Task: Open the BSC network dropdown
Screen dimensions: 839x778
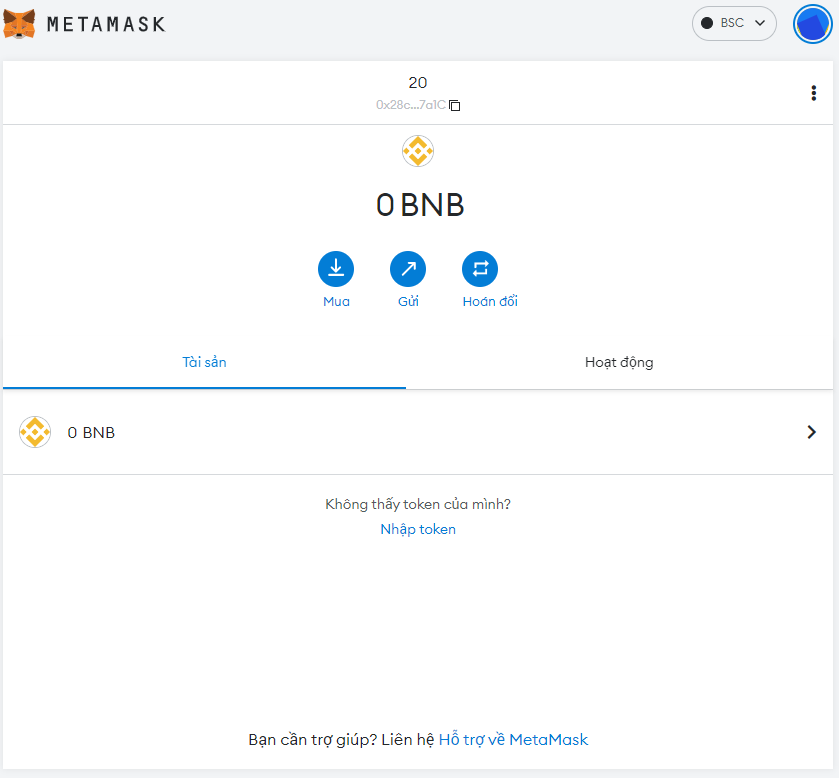Action: 734,23
